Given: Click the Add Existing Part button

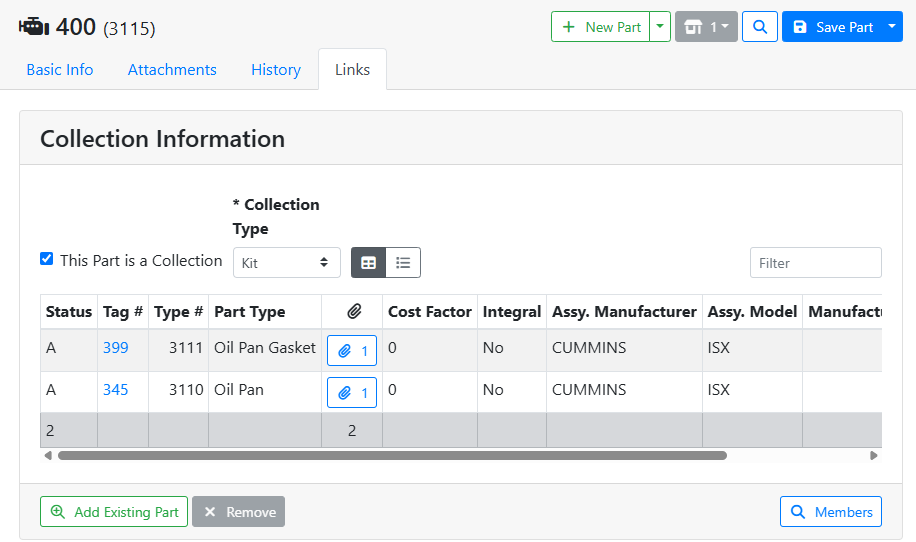Looking at the screenshot, I should point(114,512).
